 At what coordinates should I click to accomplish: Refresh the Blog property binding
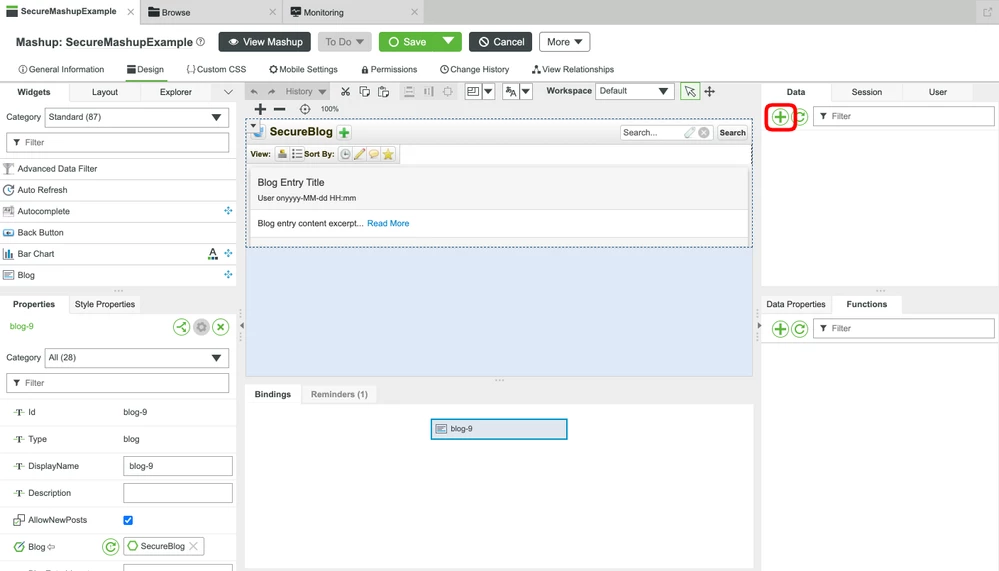(x=110, y=547)
